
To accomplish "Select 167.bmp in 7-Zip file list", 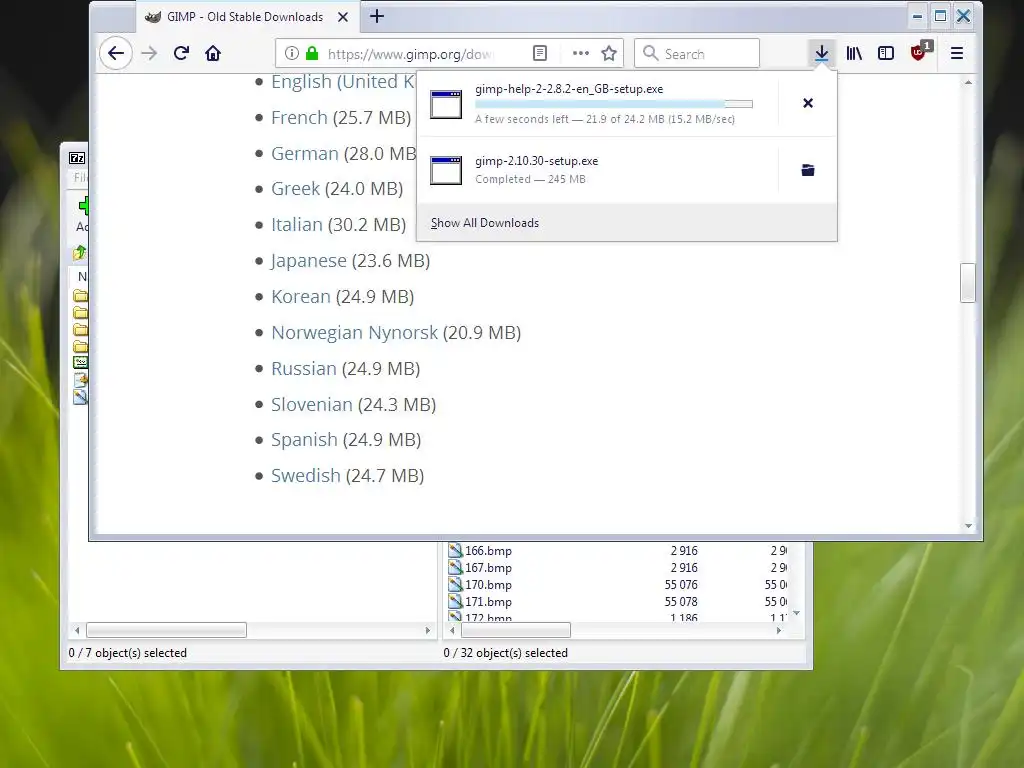I will pos(488,568).
